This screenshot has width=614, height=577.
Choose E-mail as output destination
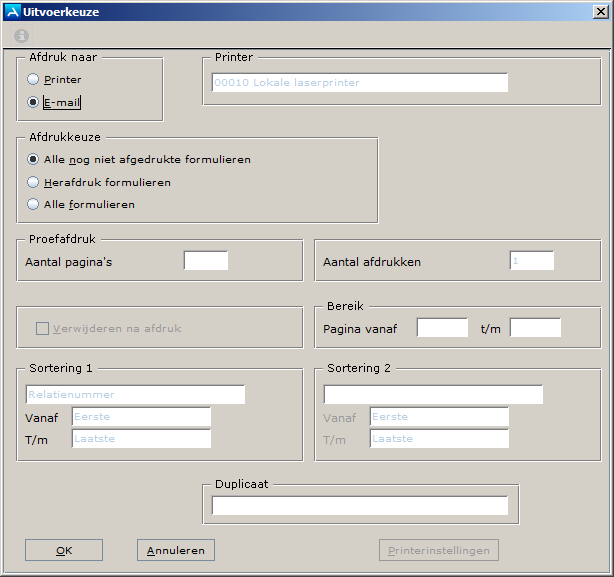pyautogui.click(x=33, y=102)
